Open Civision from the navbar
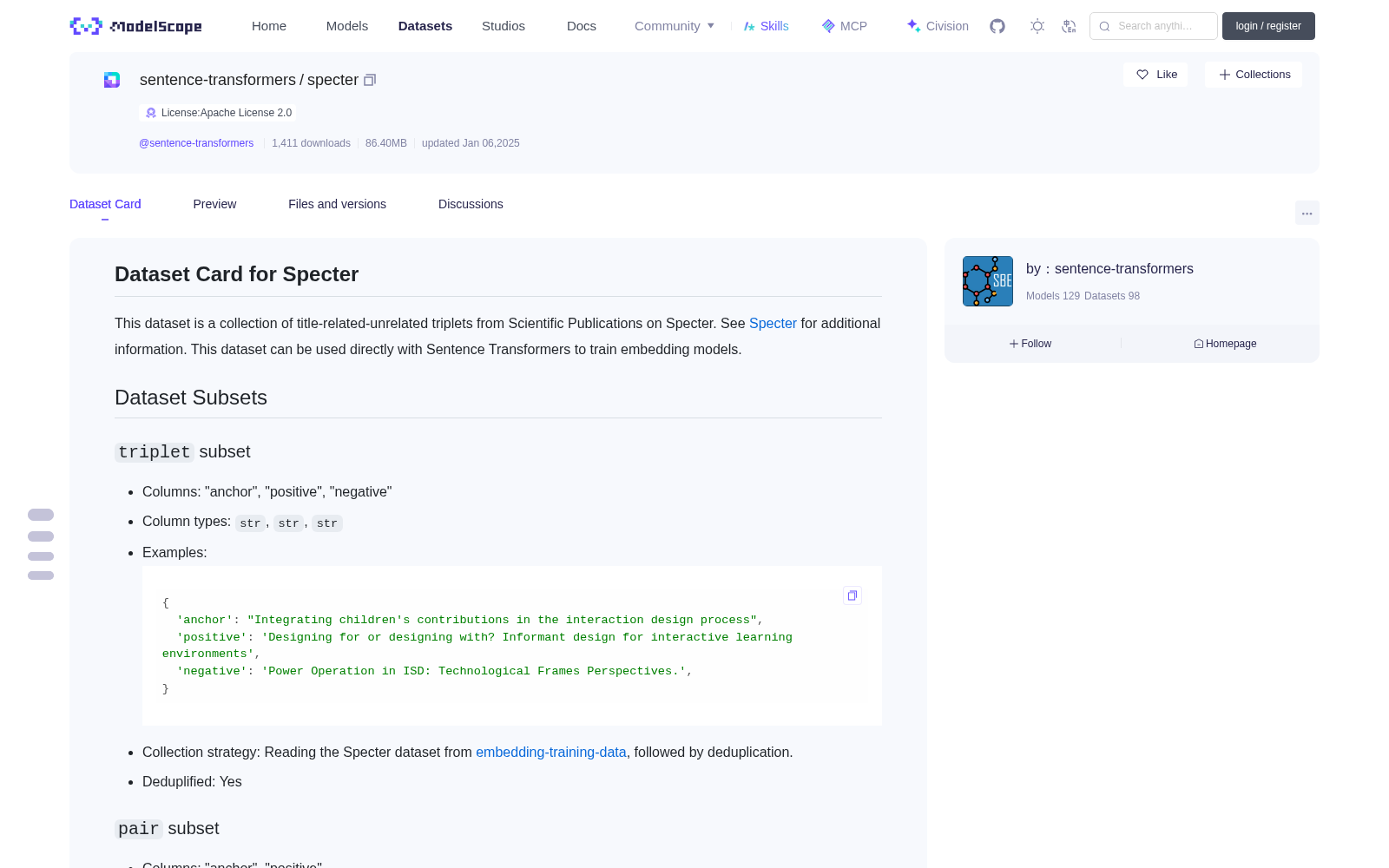Screen dimensions: 1389x868 pos(937,26)
